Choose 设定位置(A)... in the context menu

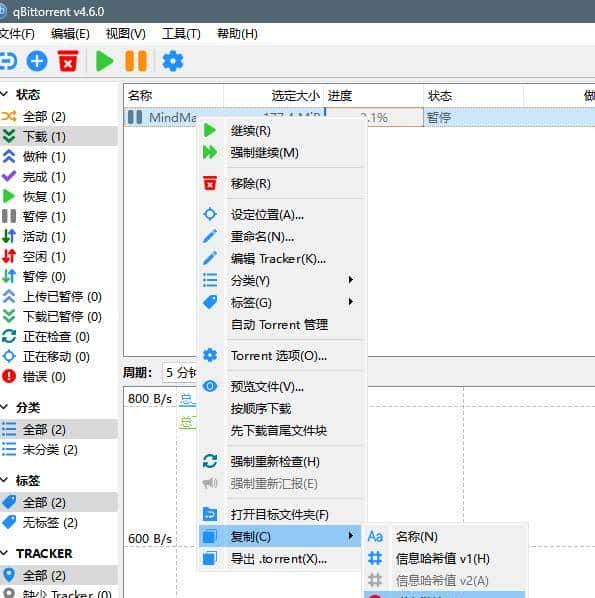(x=281, y=214)
